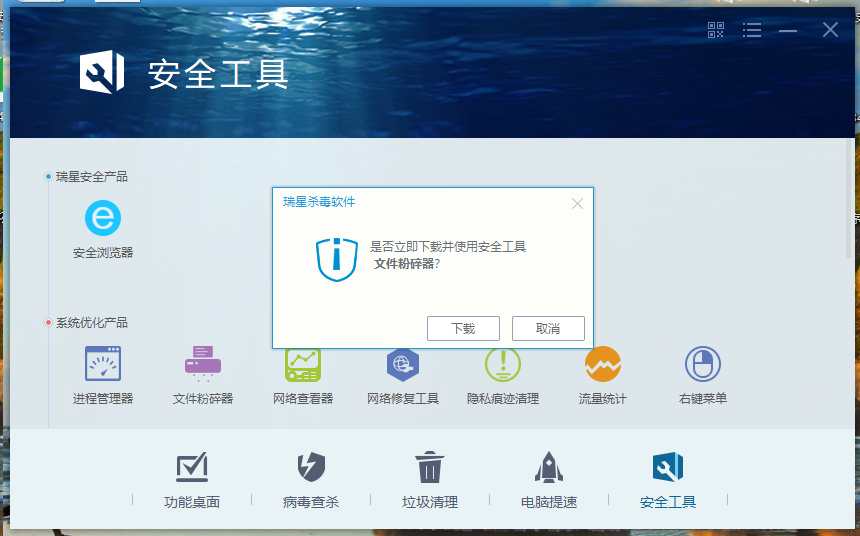This screenshot has height=536, width=860.
Task: Minimize the 安全工具 window
Action: pyautogui.click(x=788, y=31)
